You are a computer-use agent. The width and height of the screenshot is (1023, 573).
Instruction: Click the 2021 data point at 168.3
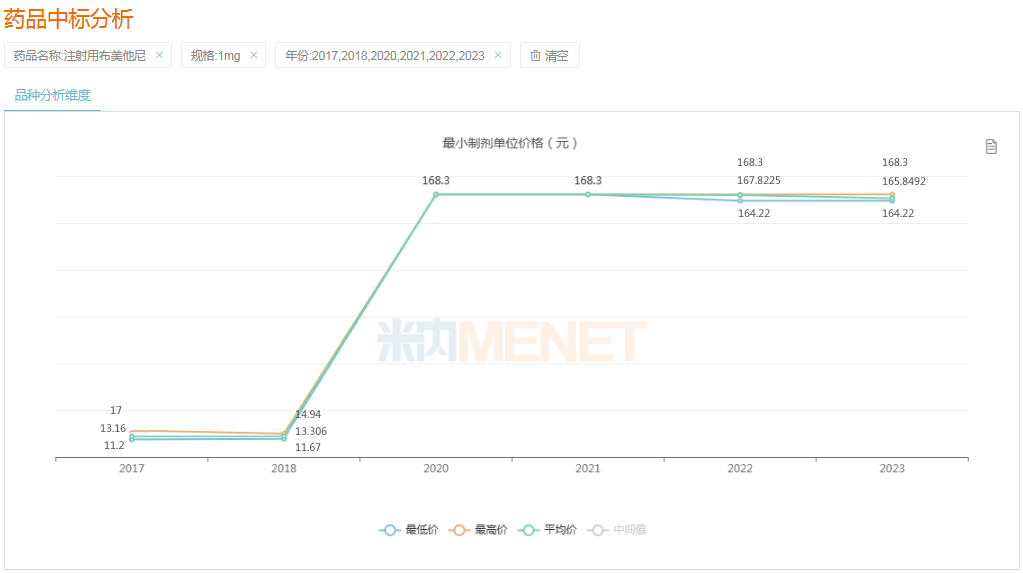pos(588,194)
